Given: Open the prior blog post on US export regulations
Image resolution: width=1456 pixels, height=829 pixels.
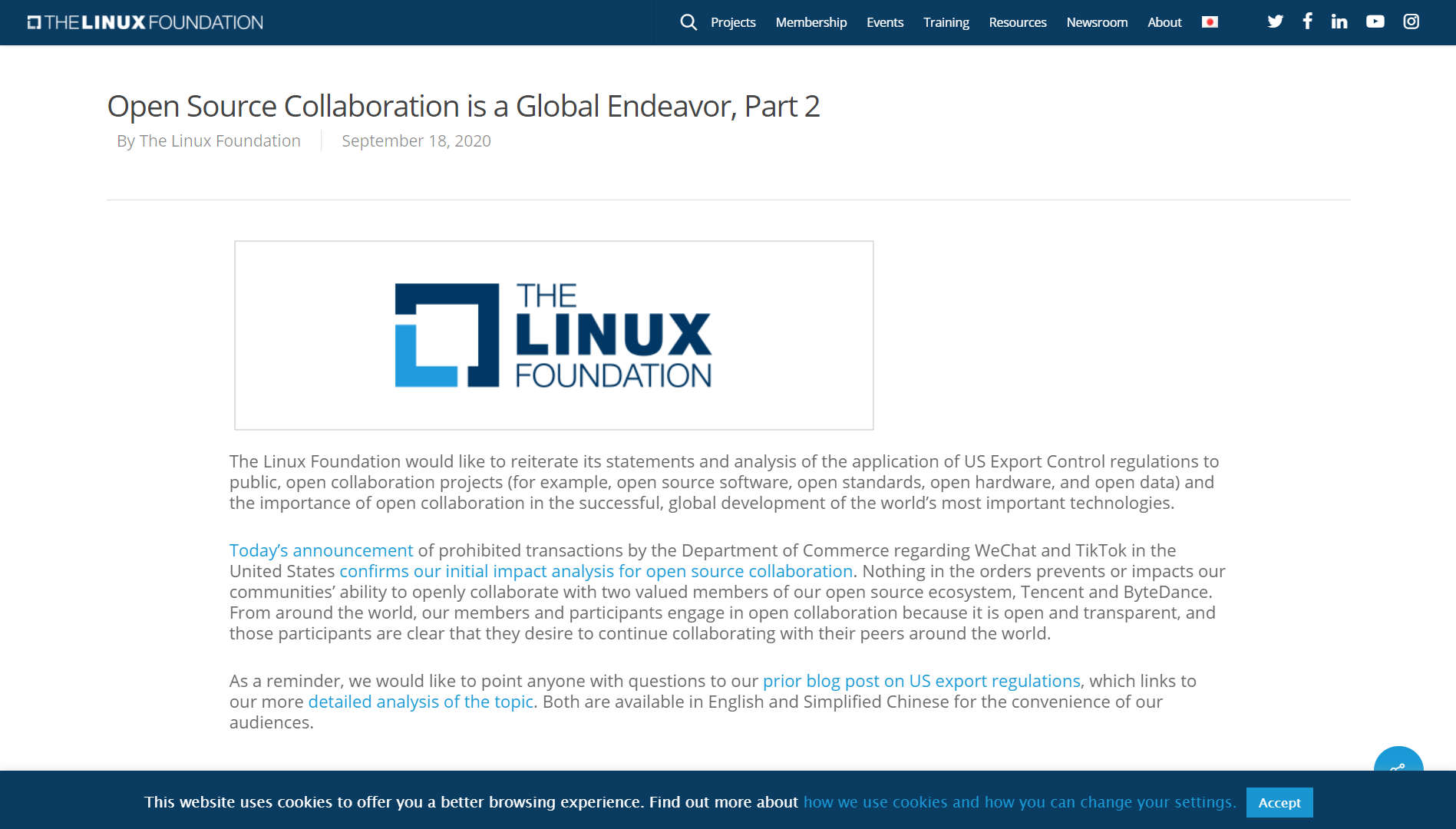Looking at the screenshot, I should [921, 681].
